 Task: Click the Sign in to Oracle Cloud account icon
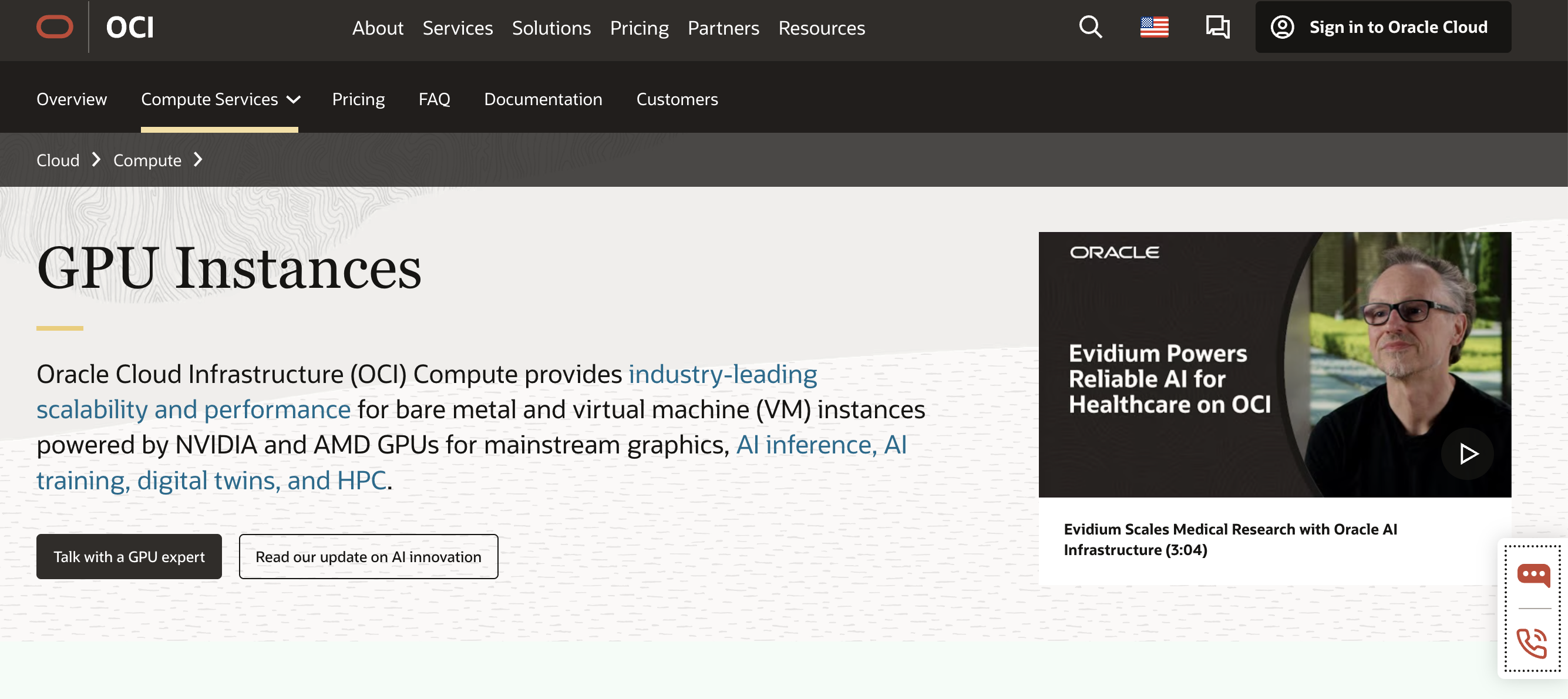[1283, 27]
